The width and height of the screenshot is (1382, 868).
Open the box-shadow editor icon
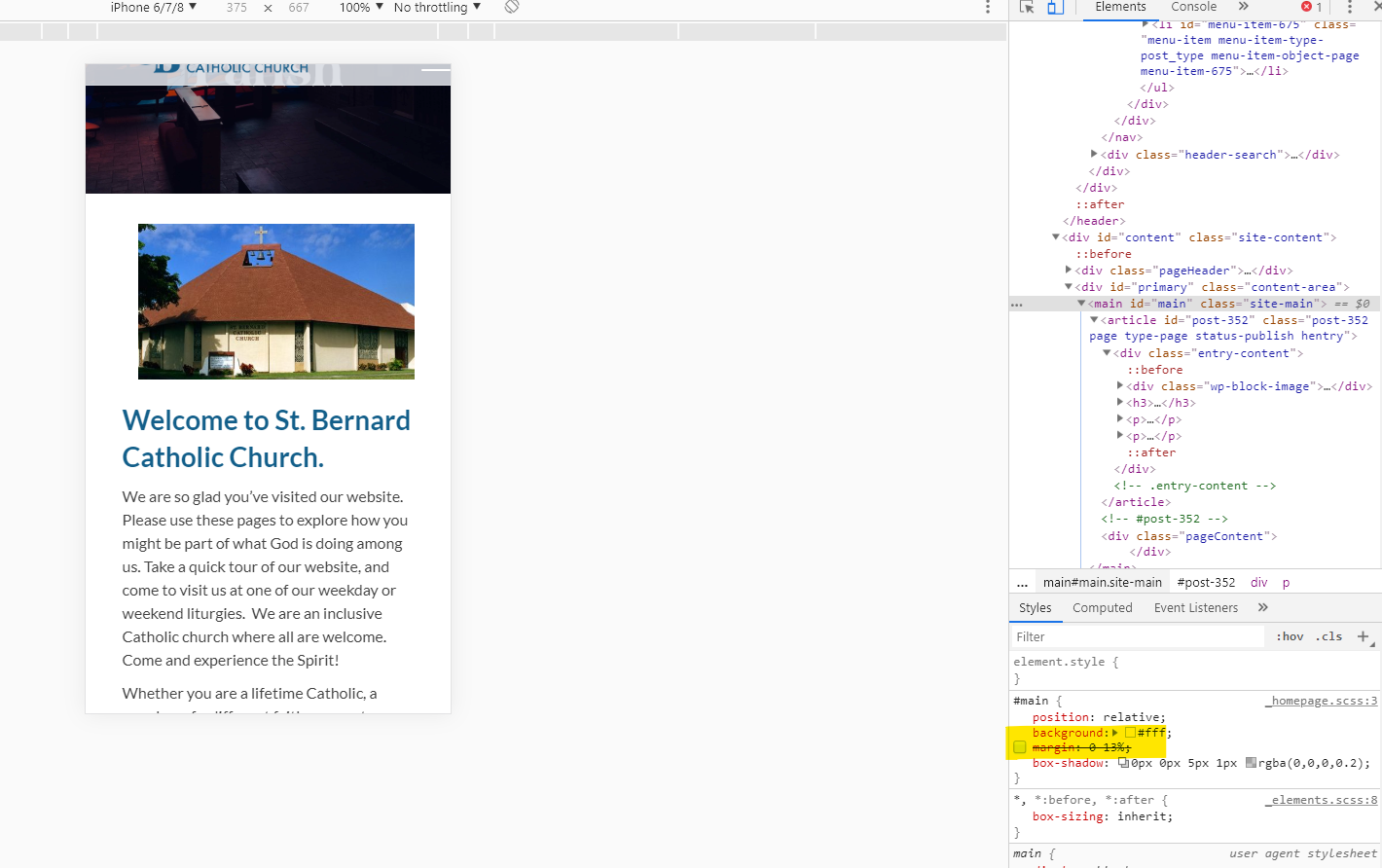pos(1123,763)
